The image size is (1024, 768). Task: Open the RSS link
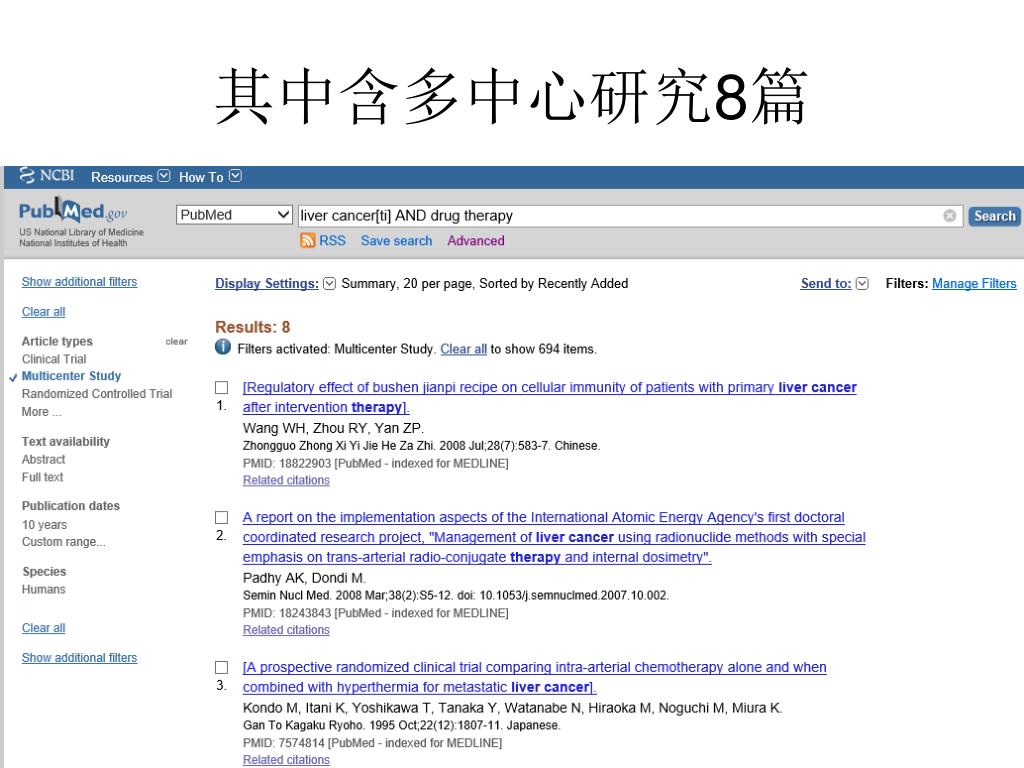click(332, 240)
